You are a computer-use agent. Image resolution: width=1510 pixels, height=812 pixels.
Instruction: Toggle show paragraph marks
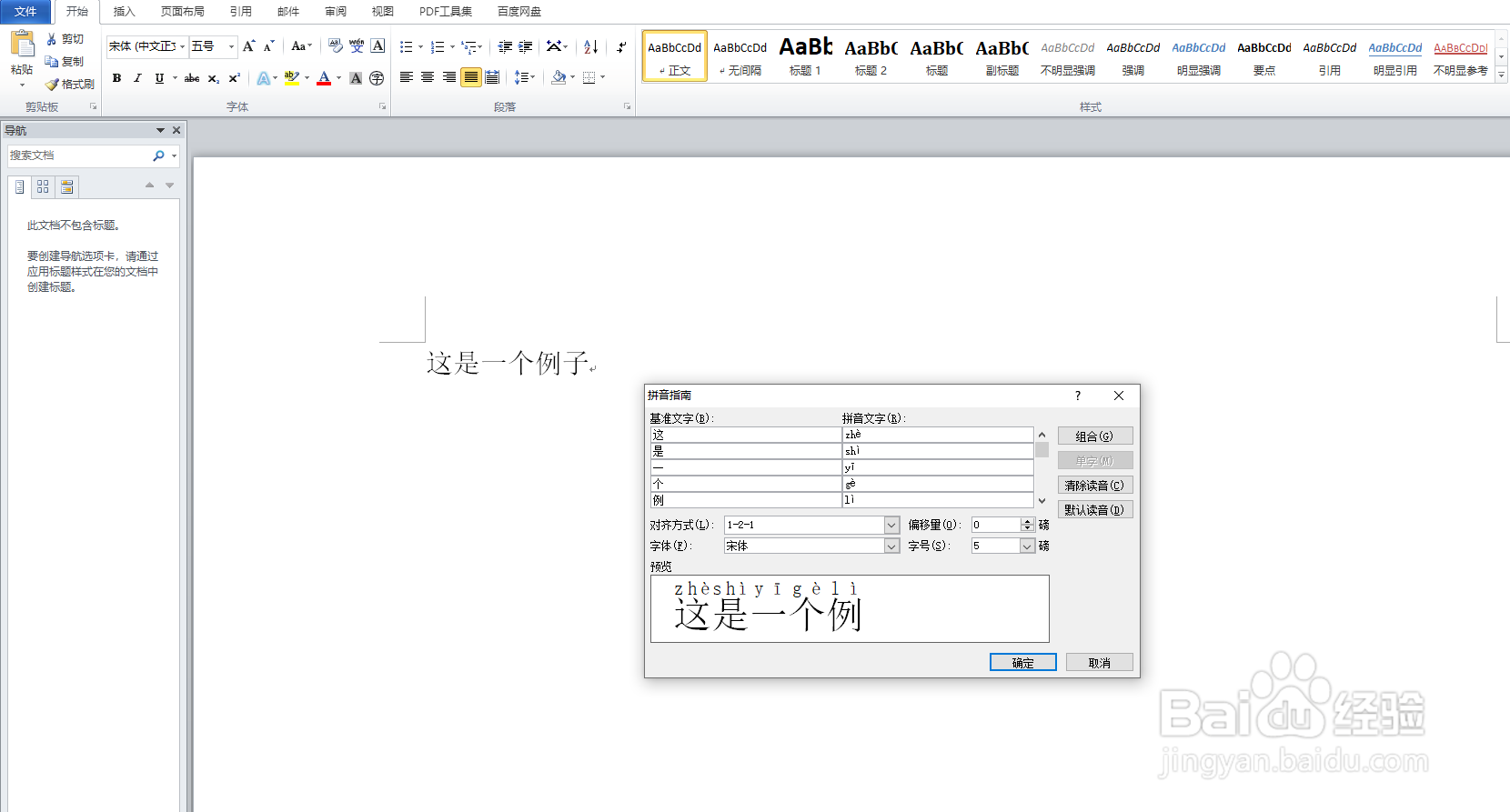[621, 46]
